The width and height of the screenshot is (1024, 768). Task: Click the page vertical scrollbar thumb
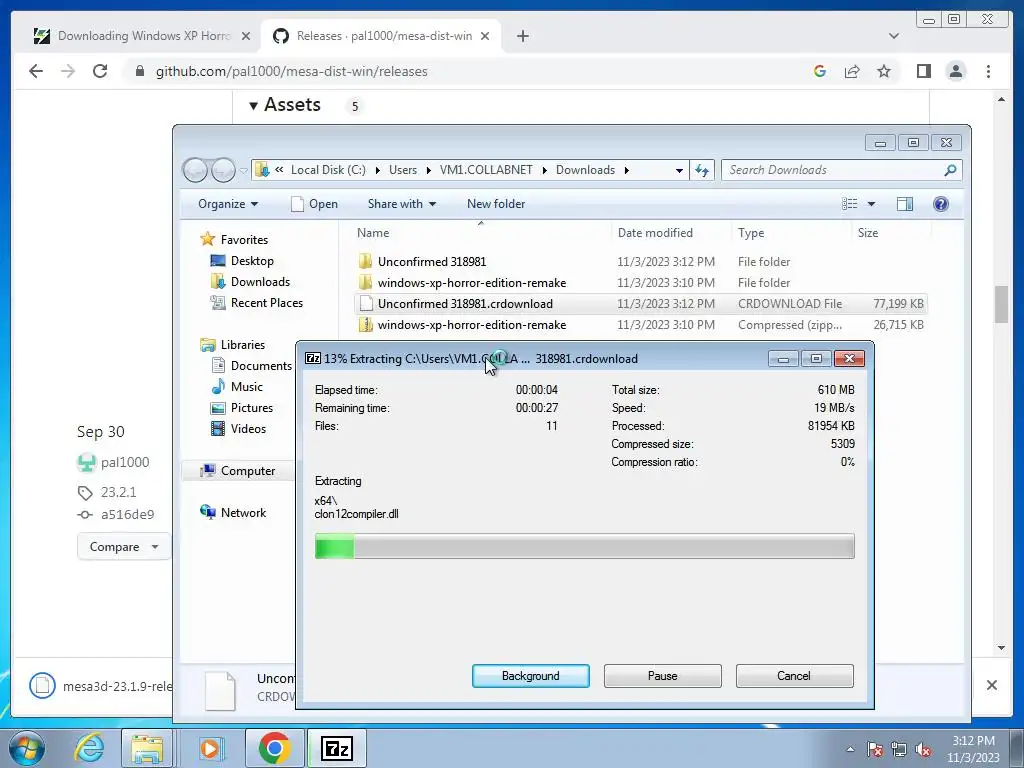pos(1001,304)
